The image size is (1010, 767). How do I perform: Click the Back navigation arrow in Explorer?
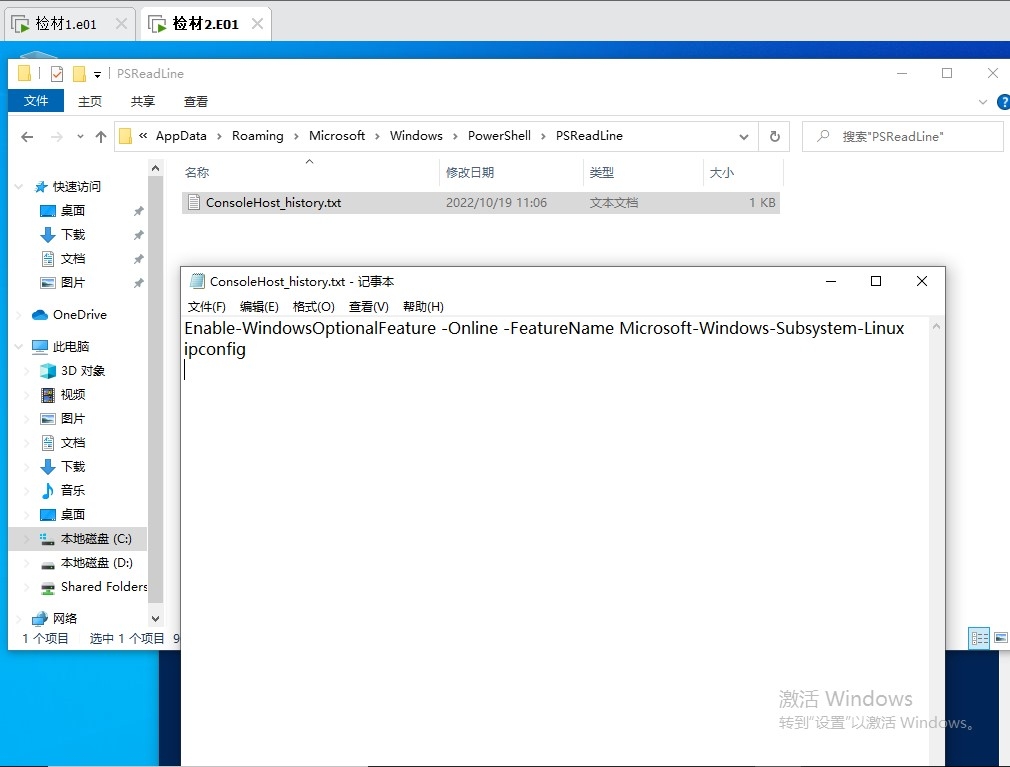pyautogui.click(x=27, y=137)
